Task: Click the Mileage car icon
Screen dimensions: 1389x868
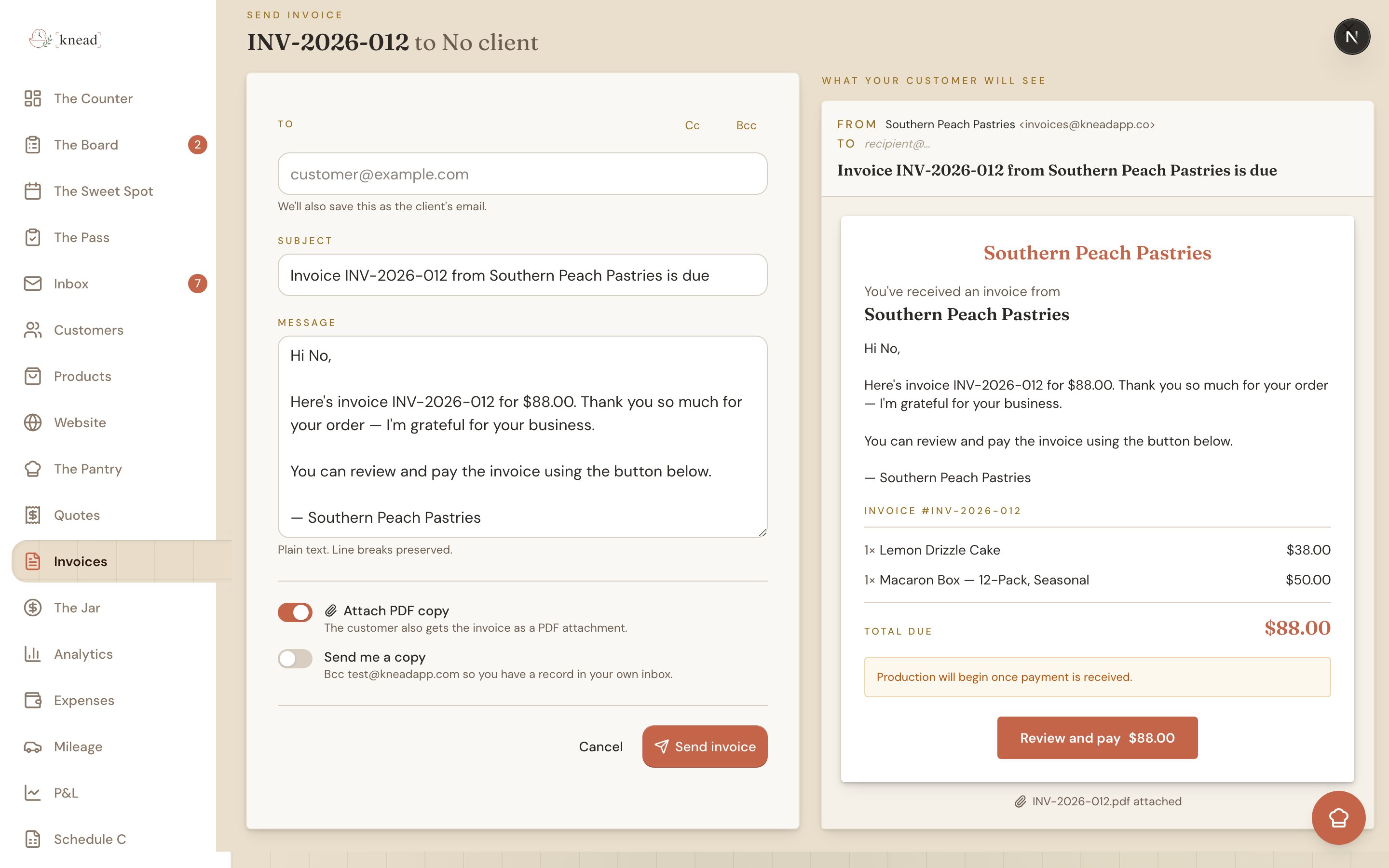Action: click(33, 746)
